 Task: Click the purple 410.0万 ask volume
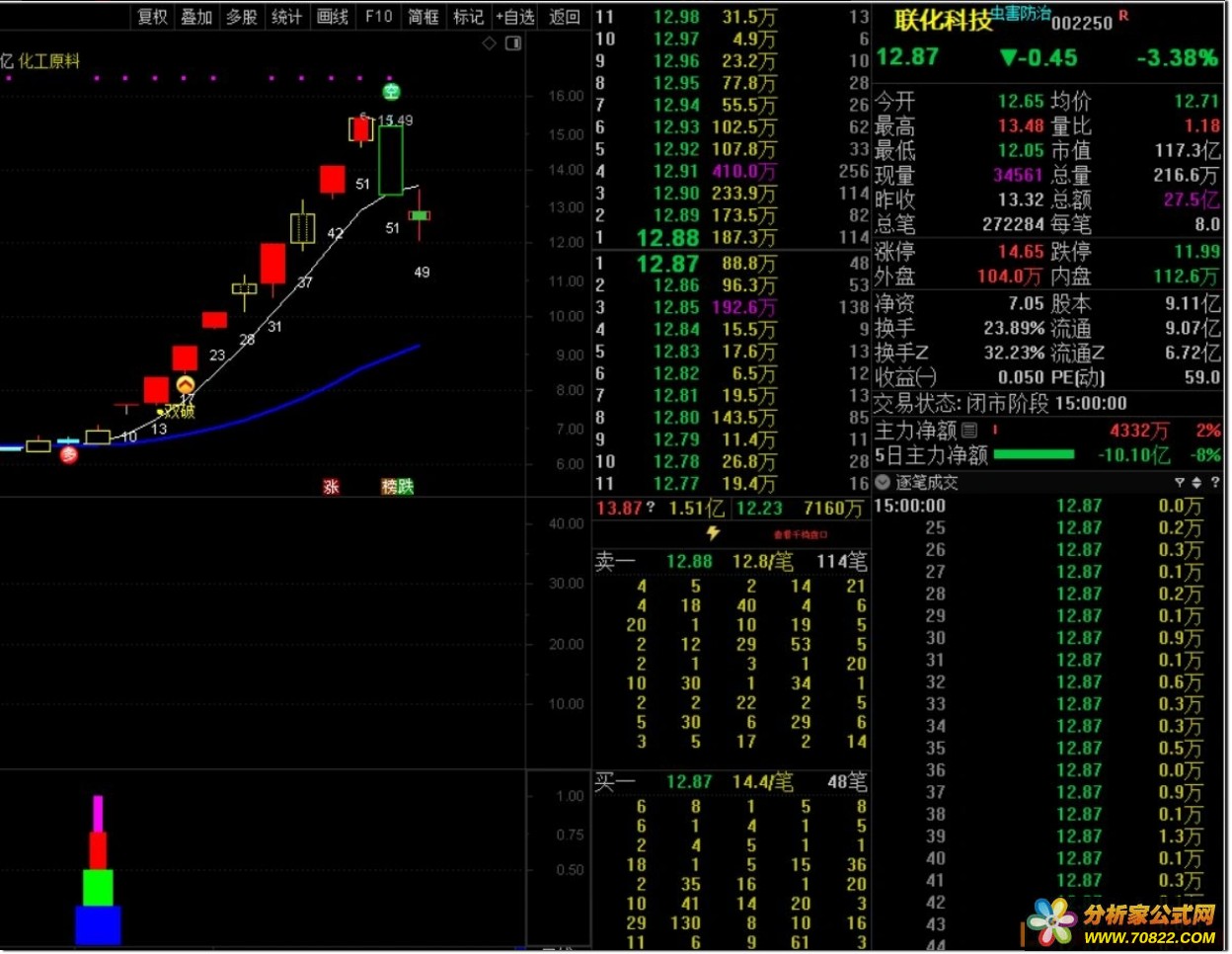tap(744, 171)
